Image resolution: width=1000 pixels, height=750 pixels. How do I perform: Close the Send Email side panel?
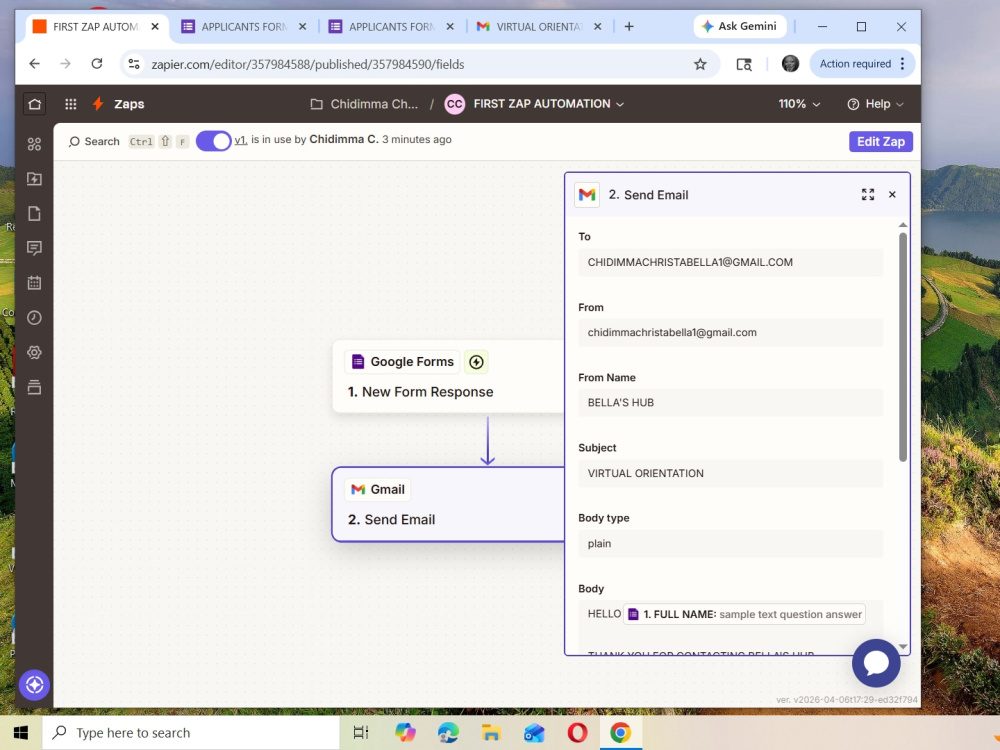[892, 195]
